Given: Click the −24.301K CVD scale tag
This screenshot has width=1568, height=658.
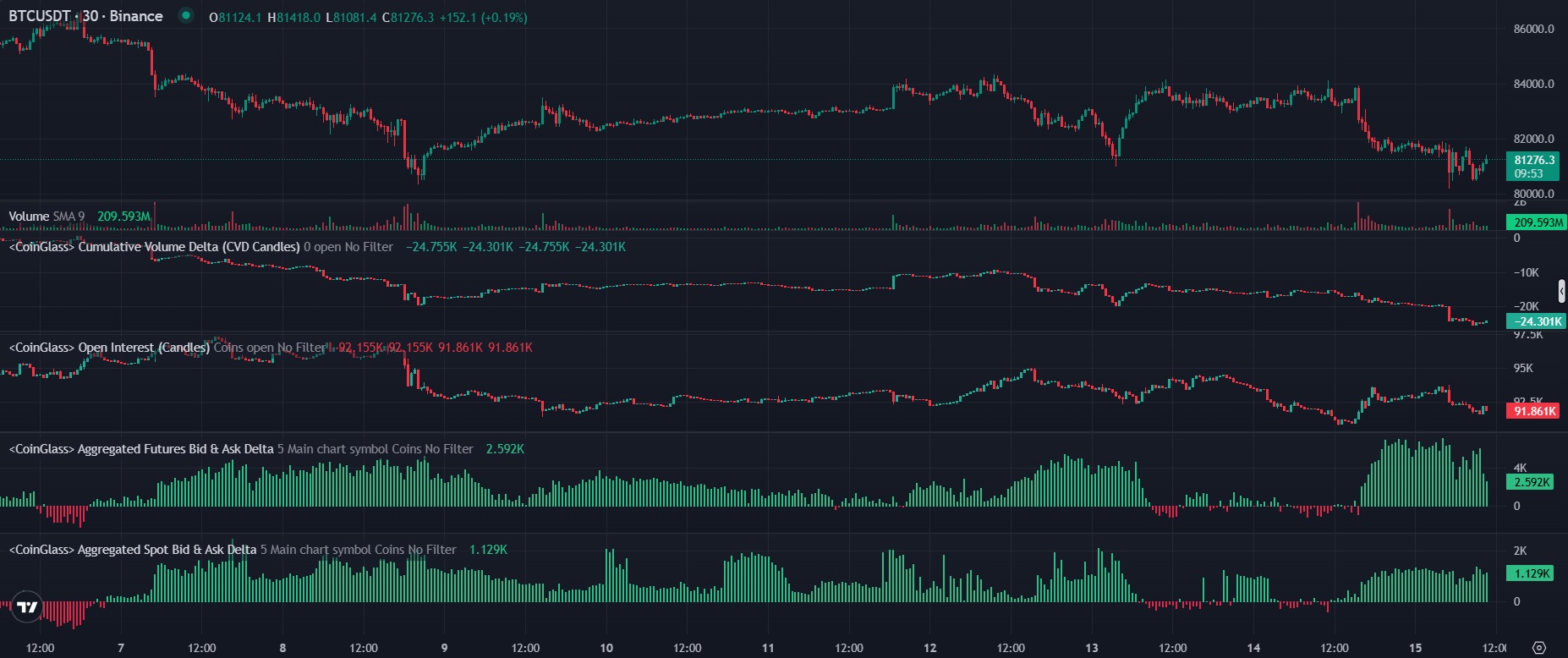Looking at the screenshot, I should tap(1536, 321).
